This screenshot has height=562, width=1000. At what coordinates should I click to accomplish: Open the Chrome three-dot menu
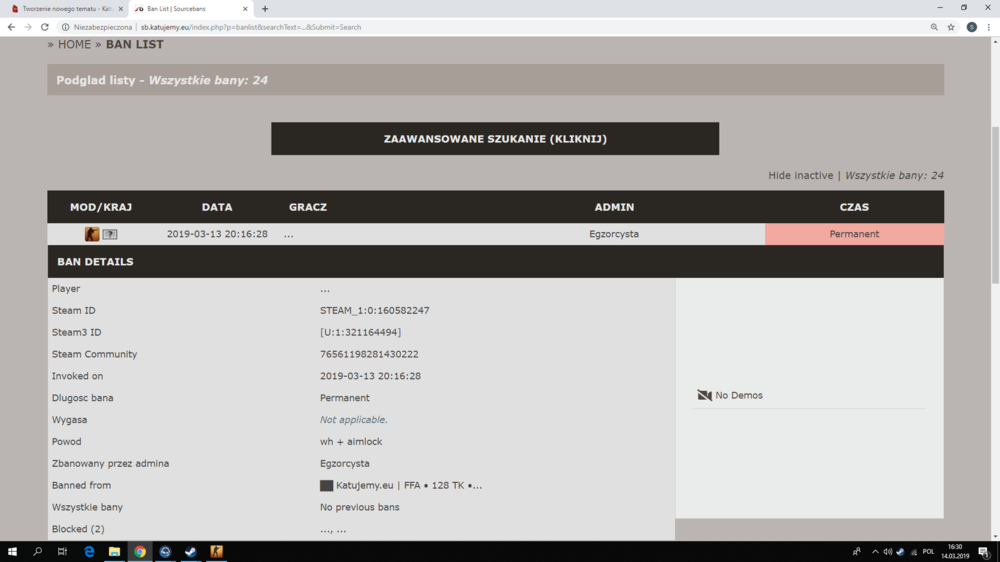coord(989,27)
